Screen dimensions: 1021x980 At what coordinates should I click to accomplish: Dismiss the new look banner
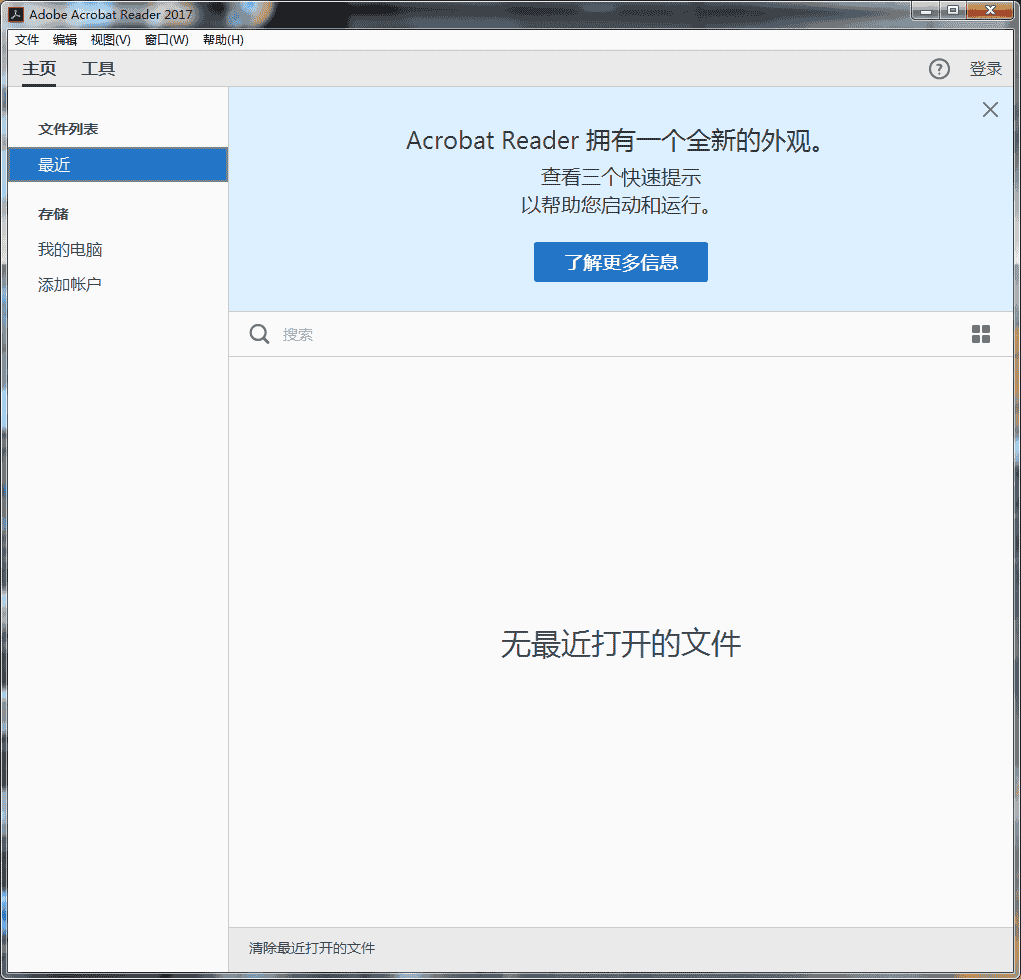990,110
